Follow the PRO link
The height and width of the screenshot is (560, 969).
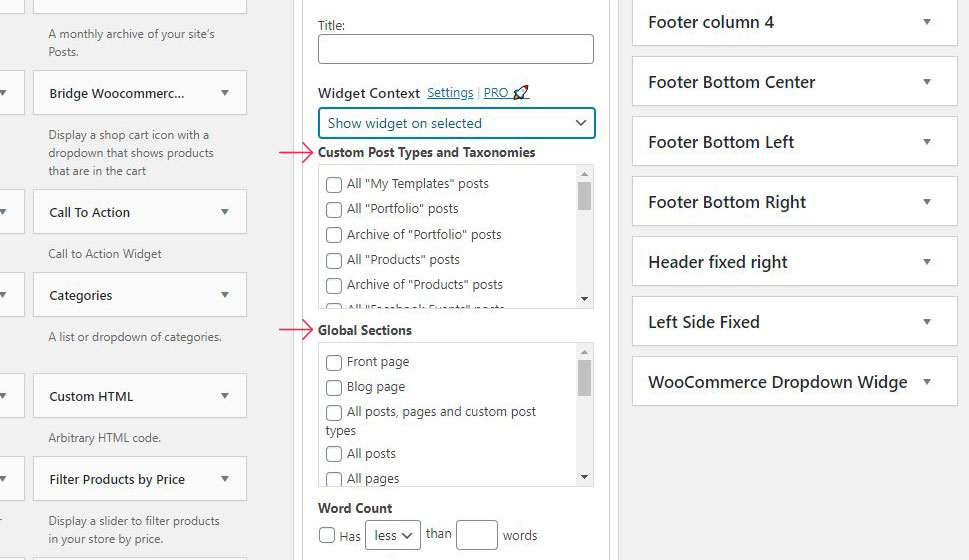pos(495,93)
